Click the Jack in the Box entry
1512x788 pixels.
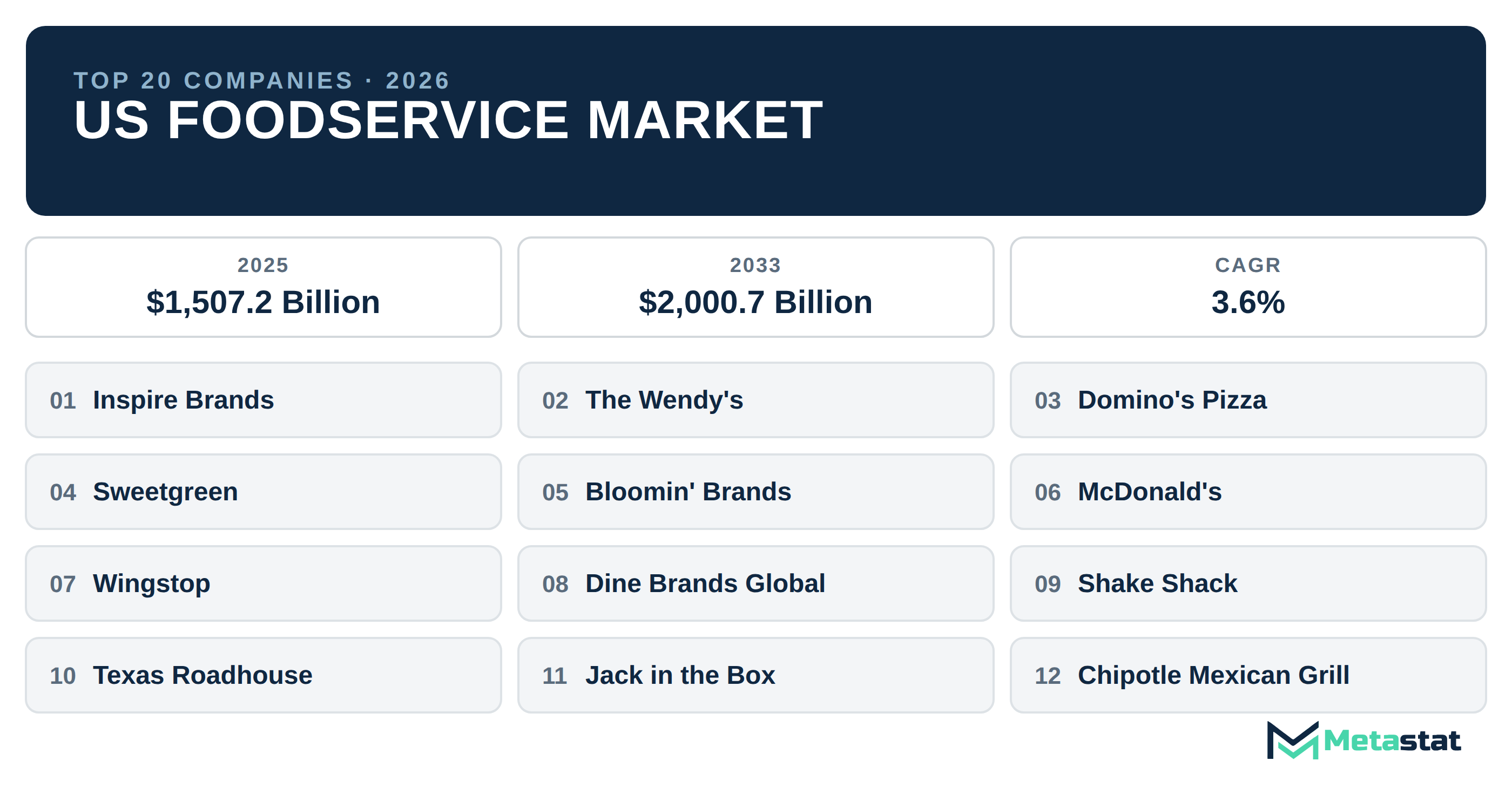coord(755,675)
